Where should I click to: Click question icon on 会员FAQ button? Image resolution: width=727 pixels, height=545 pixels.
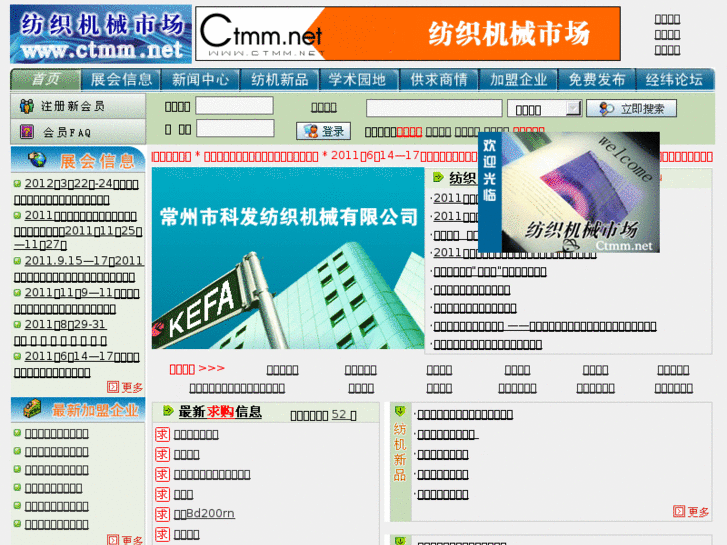(x=27, y=132)
